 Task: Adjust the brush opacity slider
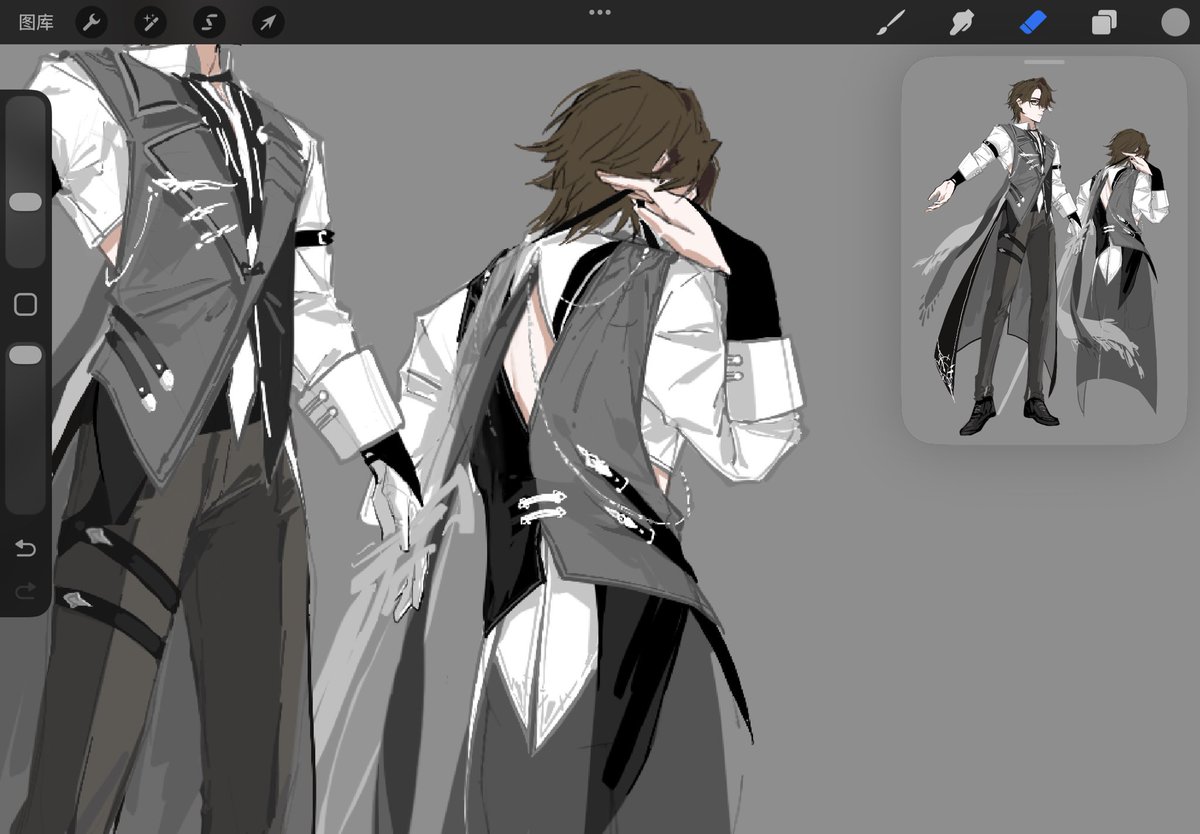tap(23, 353)
